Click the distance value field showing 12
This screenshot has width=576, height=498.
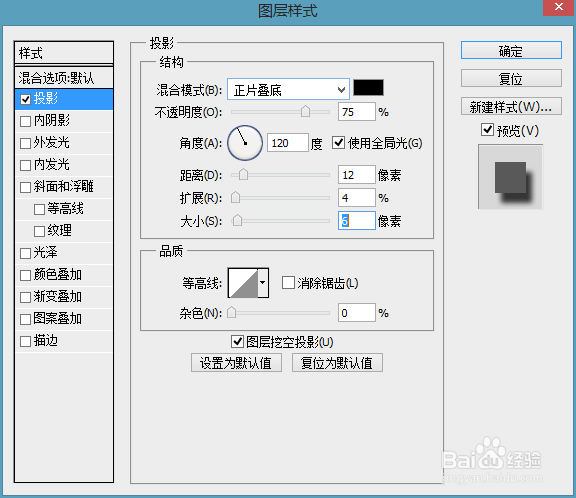click(357, 175)
